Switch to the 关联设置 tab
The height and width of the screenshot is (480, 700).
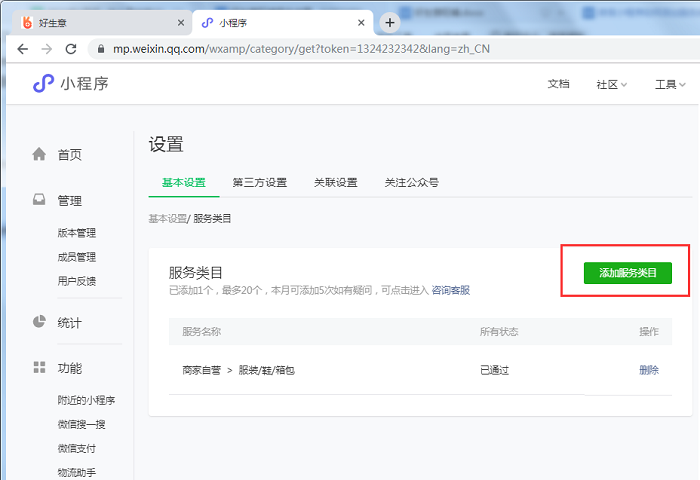pos(336,182)
